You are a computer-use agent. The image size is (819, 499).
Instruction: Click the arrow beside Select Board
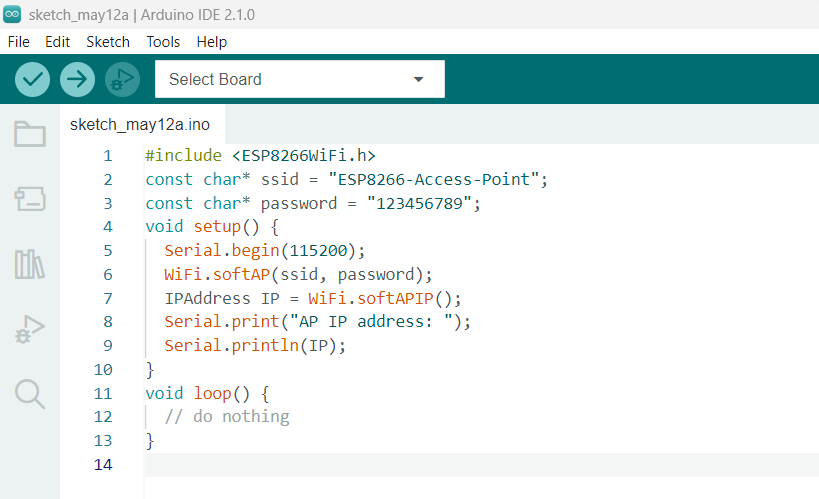pos(418,79)
